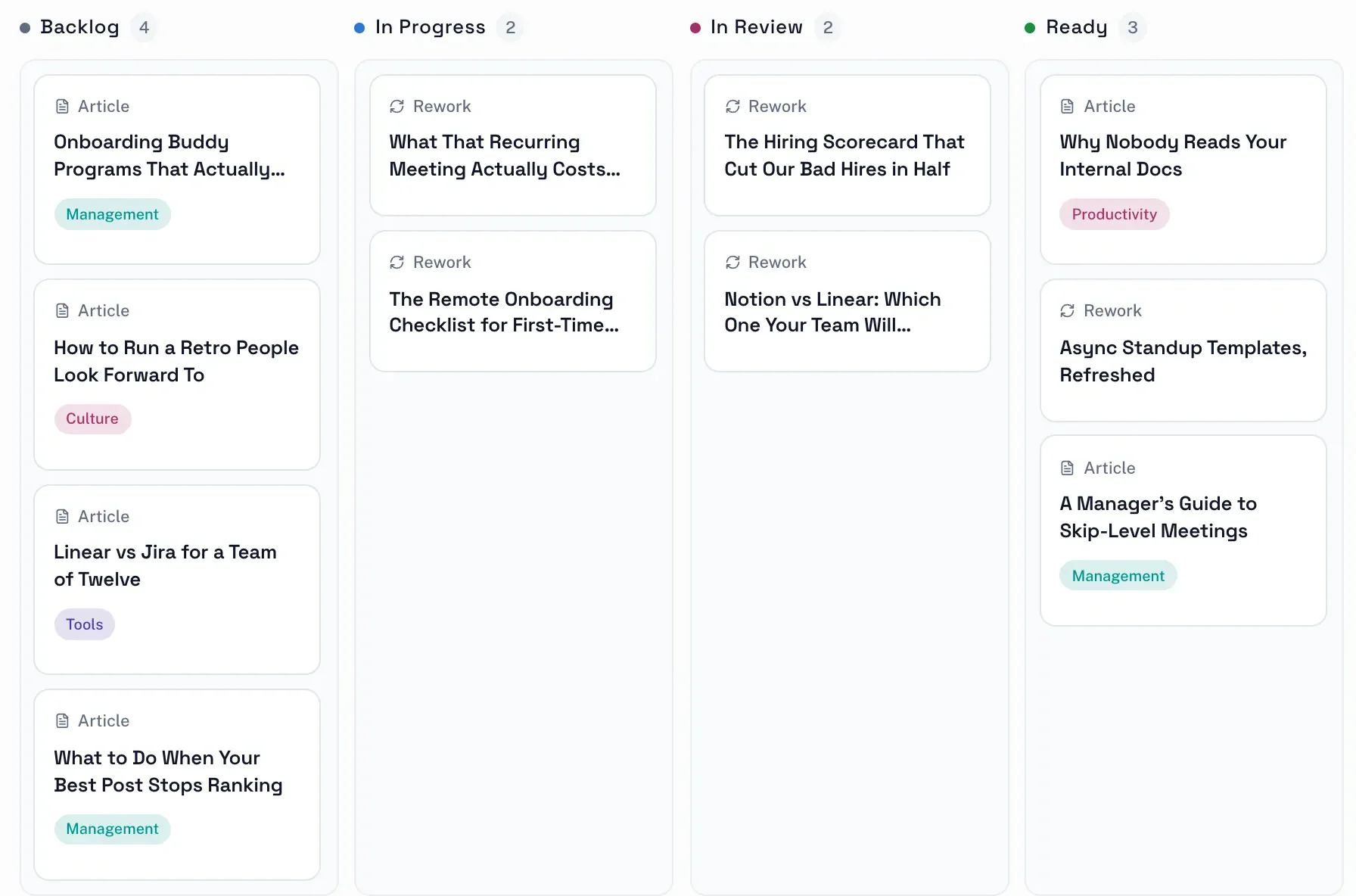Screen dimensions: 1356x896
Task: Select the Backlog column header
Action: click(x=79, y=27)
